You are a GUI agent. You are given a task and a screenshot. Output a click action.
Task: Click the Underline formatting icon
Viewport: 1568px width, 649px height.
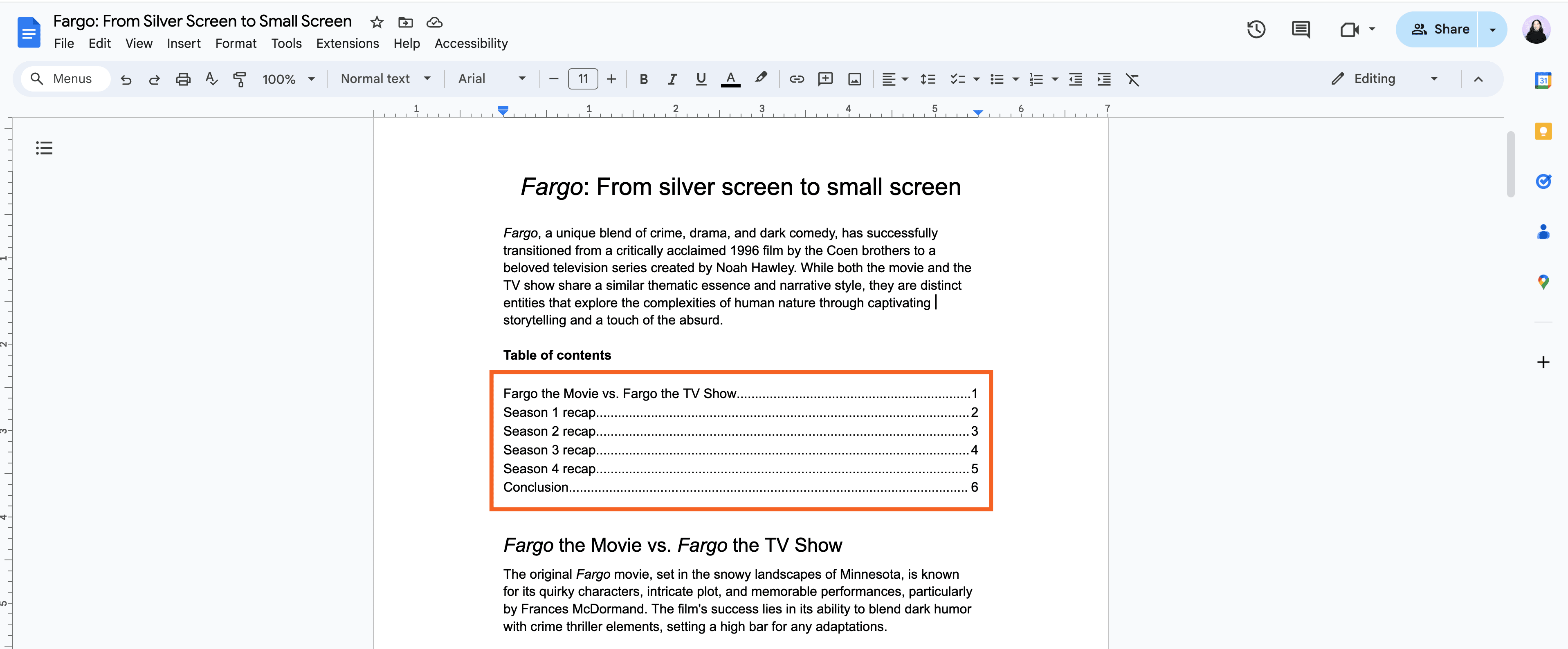tap(701, 79)
